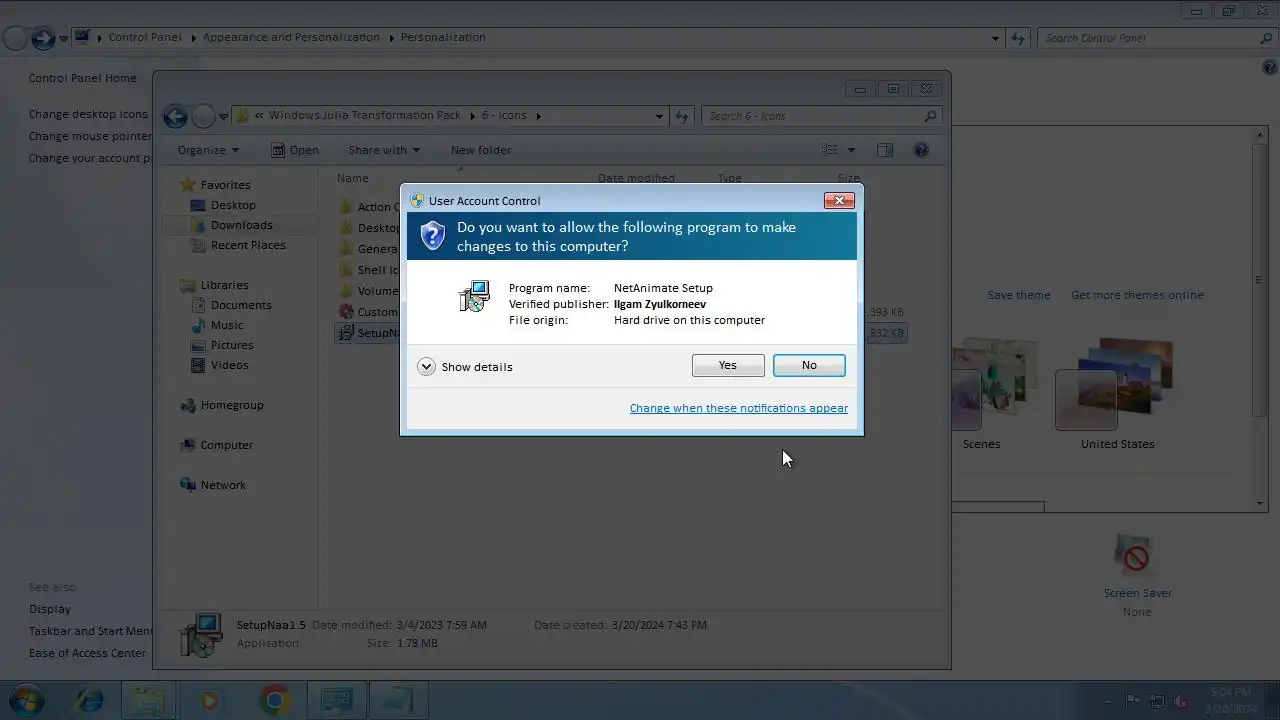1280x720 pixels.
Task: Select Libraries in navigation pane
Action: pyautogui.click(x=224, y=285)
